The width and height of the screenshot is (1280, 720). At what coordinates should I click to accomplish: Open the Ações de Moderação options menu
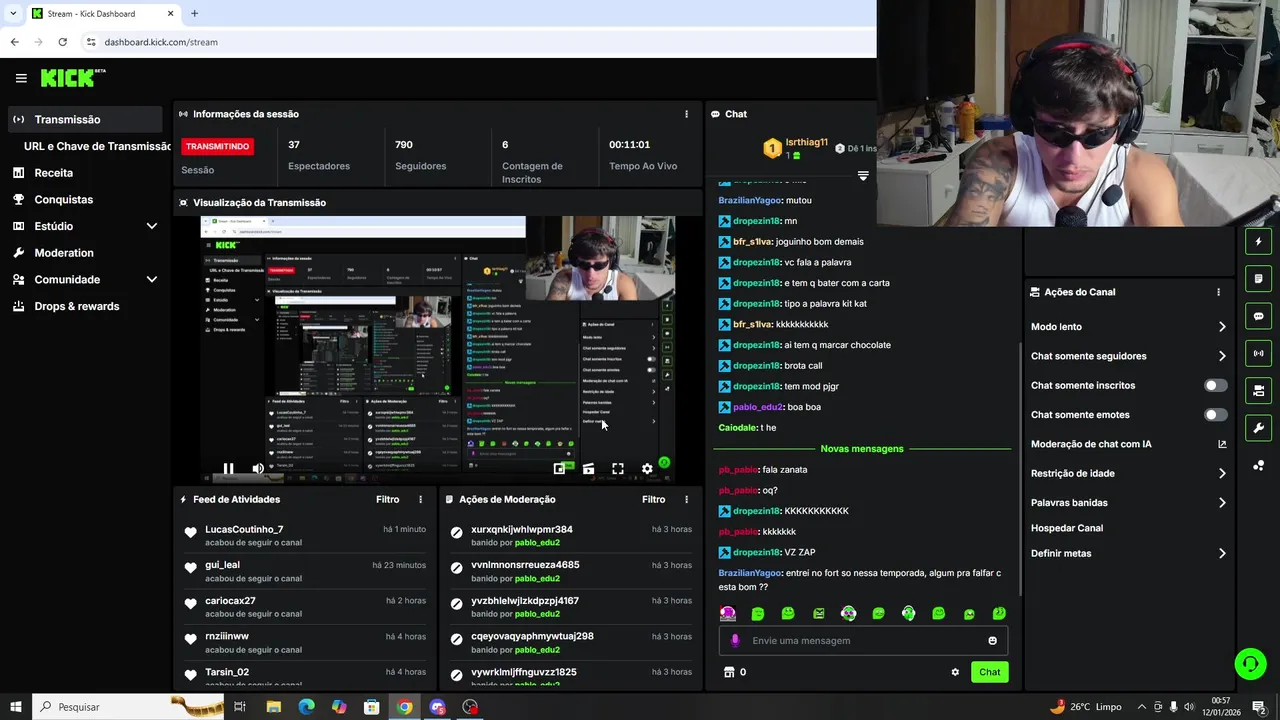pyautogui.click(x=686, y=499)
